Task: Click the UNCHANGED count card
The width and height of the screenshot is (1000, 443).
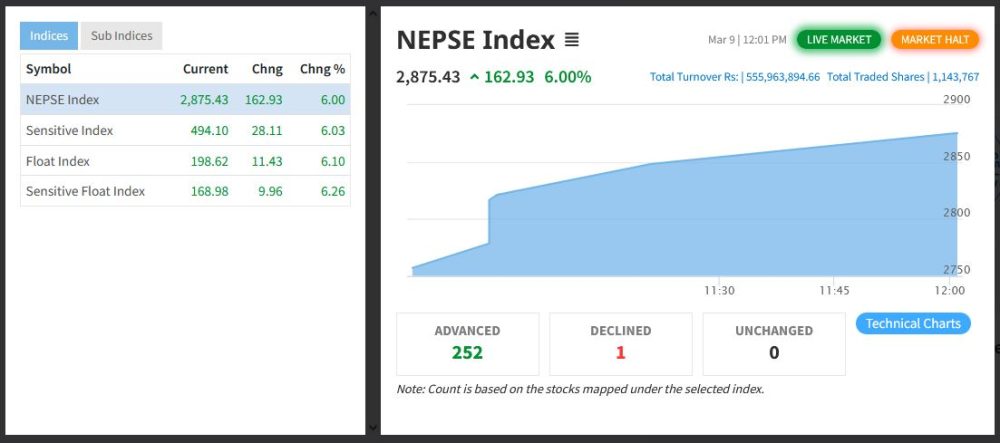Action: pos(774,343)
